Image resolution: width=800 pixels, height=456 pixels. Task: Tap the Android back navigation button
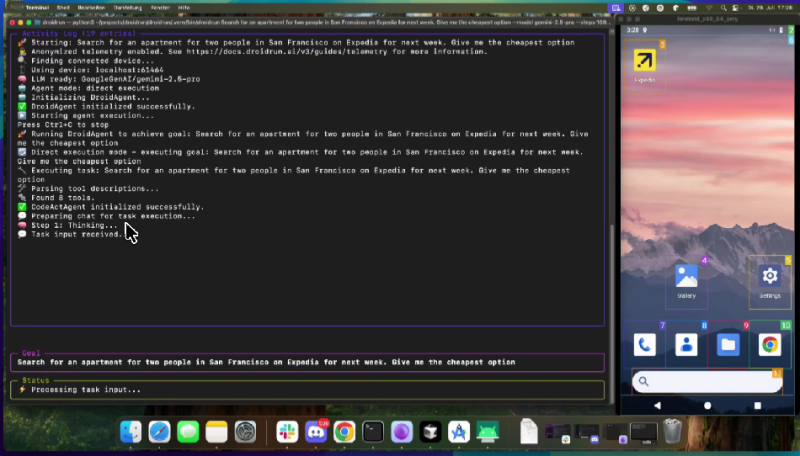[x=657, y=406]
